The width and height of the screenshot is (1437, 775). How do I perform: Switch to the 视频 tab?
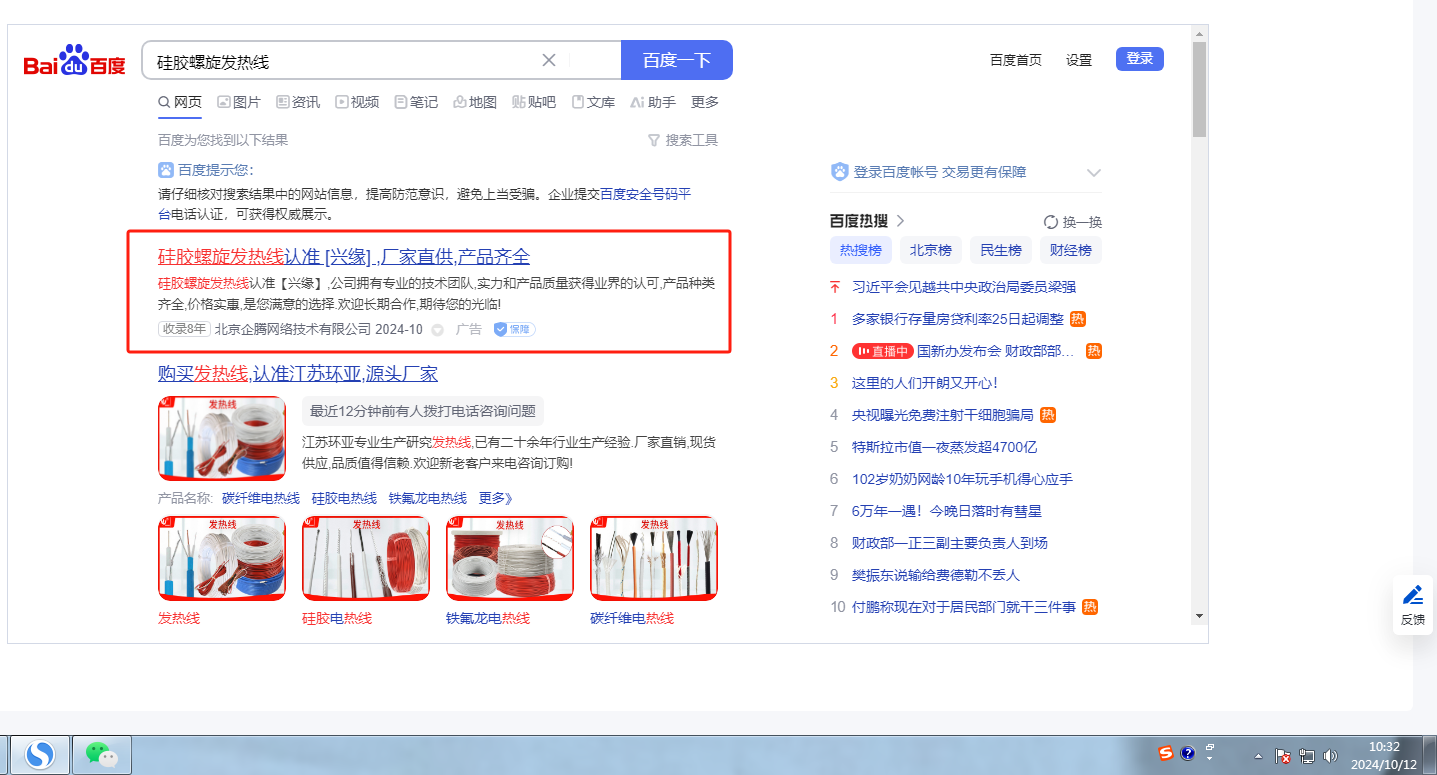(357, 102)
